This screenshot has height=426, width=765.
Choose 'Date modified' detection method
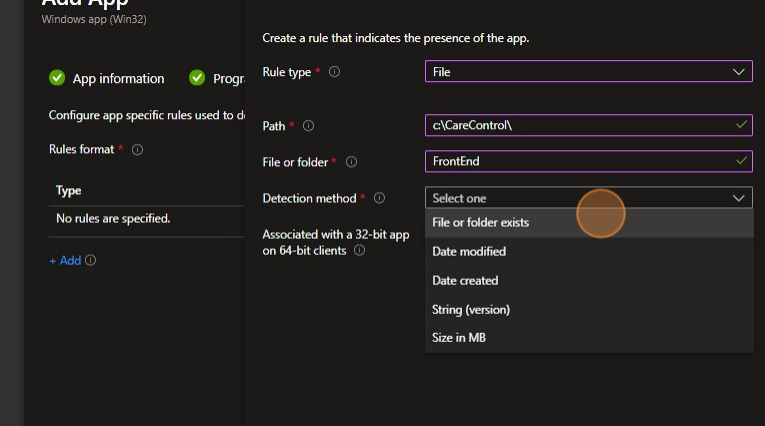469,251
